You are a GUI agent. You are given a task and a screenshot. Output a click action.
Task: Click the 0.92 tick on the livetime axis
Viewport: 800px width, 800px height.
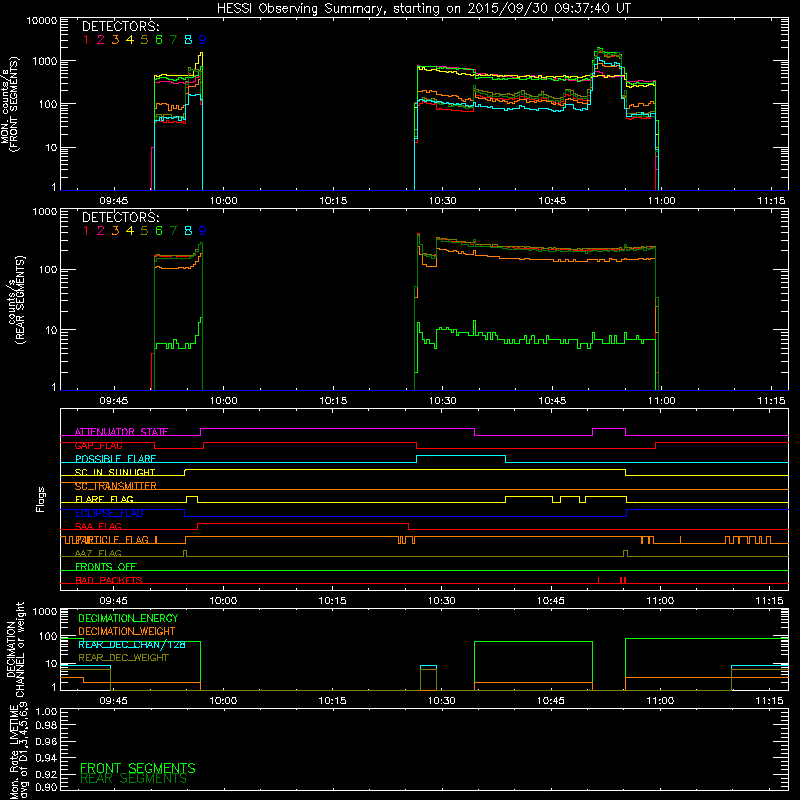(x=46, y=772)
